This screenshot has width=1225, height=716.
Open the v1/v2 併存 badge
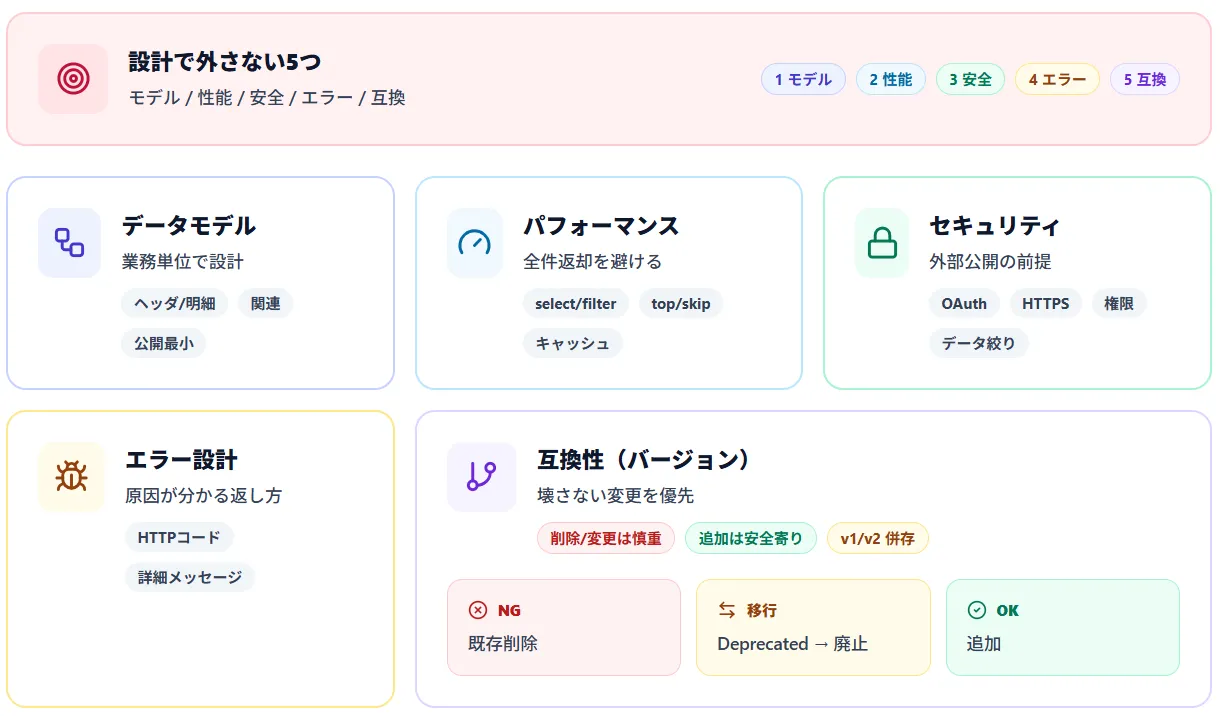pos(877,537)
